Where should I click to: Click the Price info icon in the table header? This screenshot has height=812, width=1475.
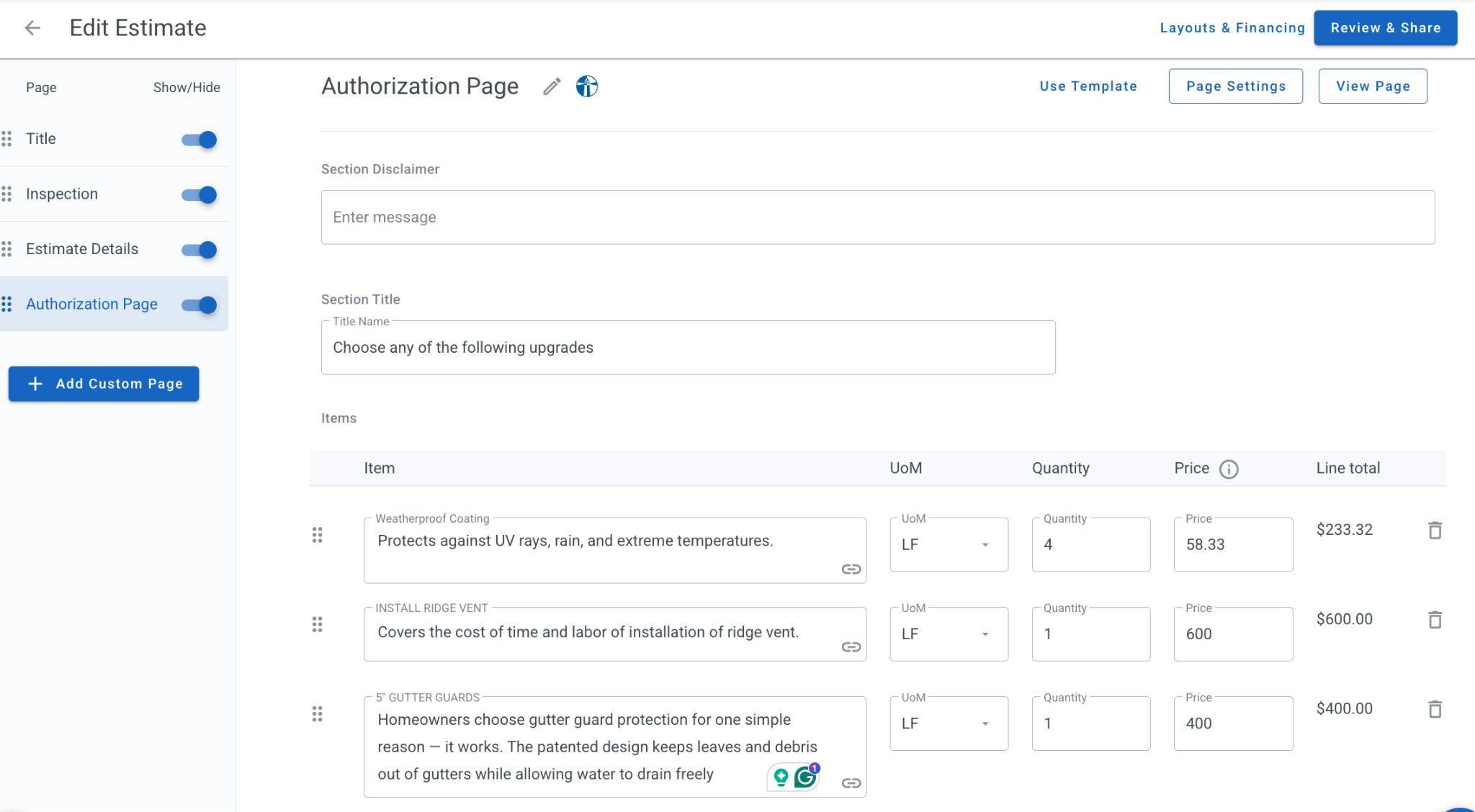click(x=1229, y=469)
